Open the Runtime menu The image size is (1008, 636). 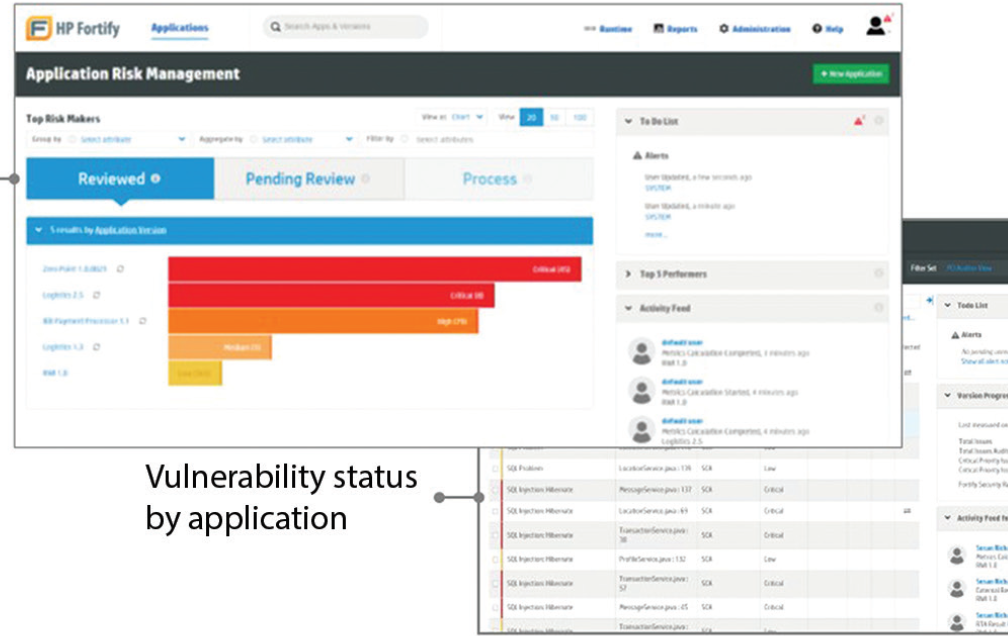point(615,29)
